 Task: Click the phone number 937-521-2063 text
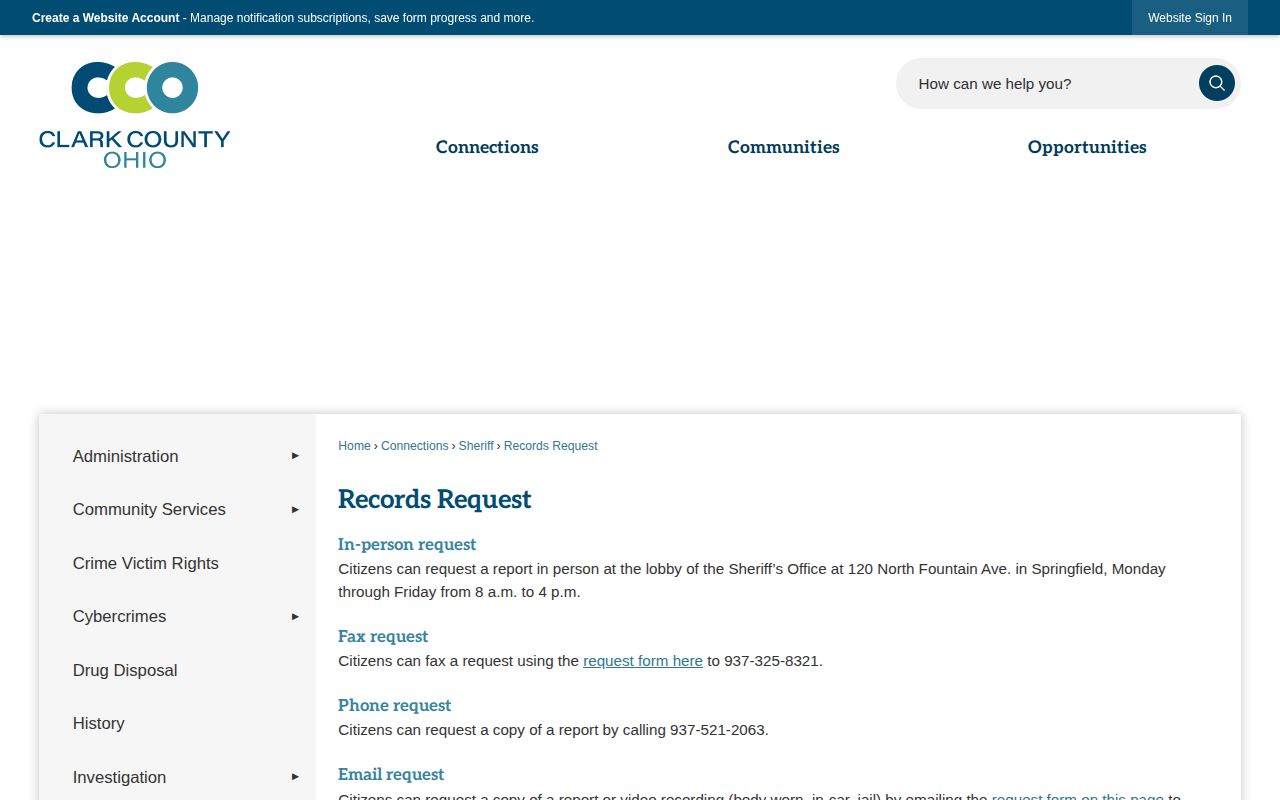[717, 730]
